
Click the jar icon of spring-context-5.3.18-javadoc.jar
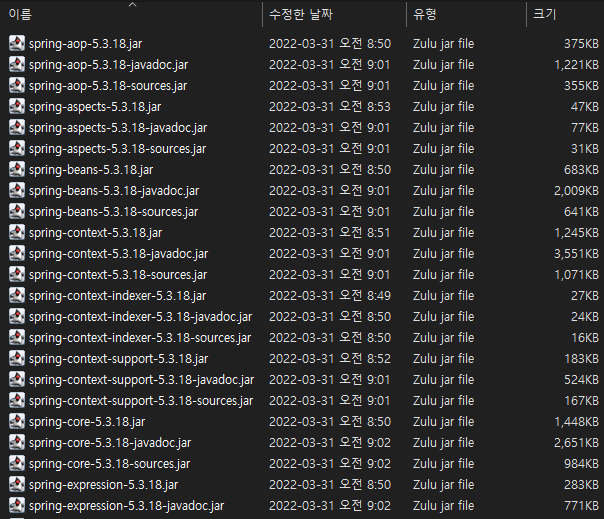[17, 253]
